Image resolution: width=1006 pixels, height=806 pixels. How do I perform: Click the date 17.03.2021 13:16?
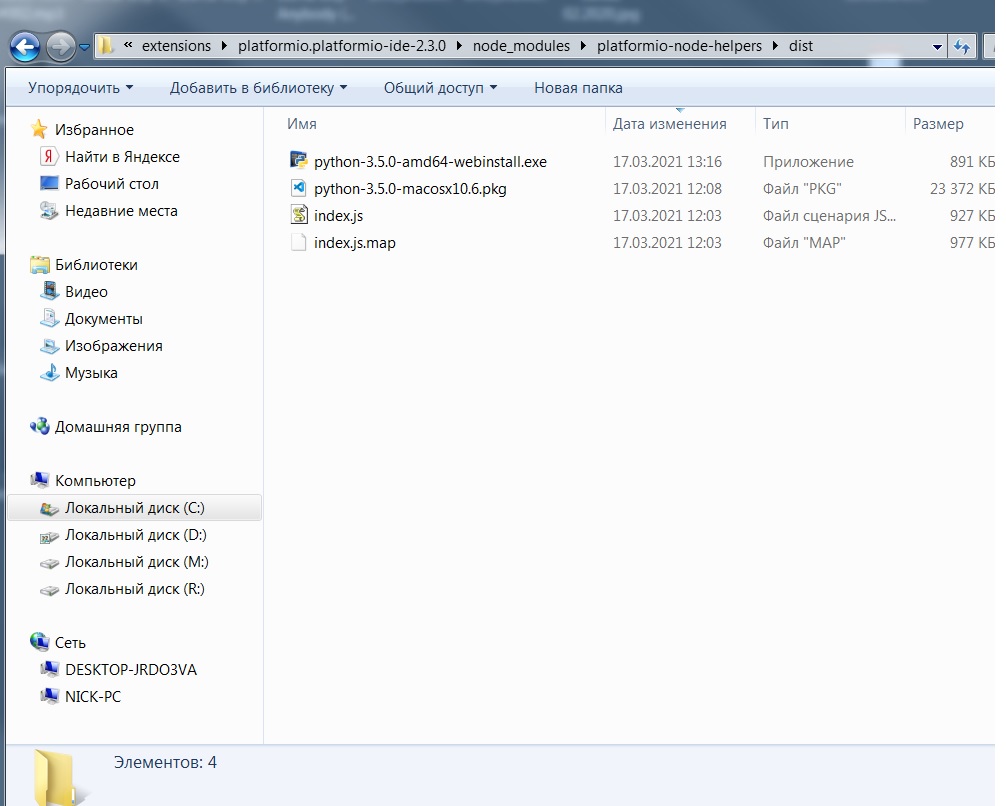(667, 162)
